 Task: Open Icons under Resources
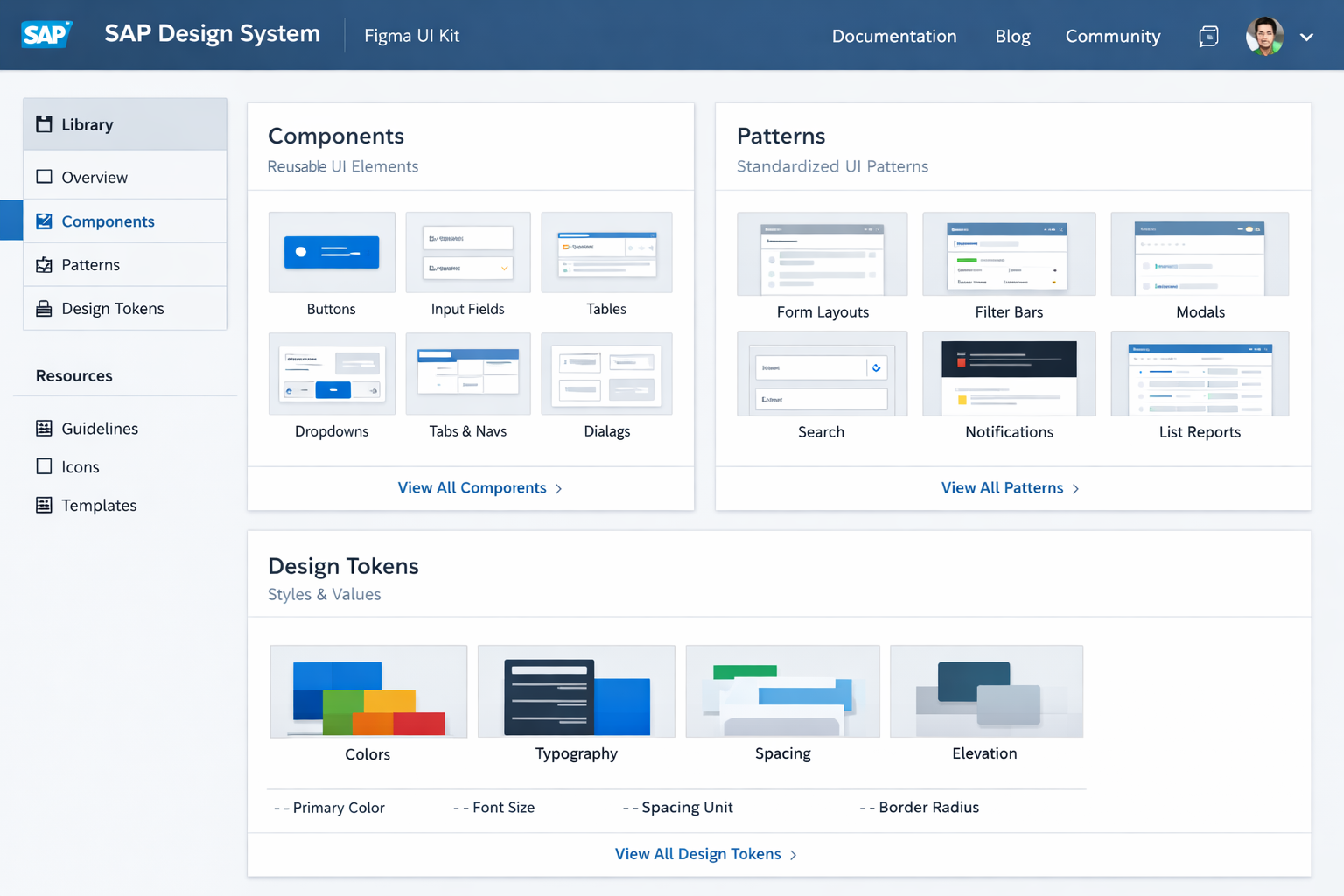point(80,467)
